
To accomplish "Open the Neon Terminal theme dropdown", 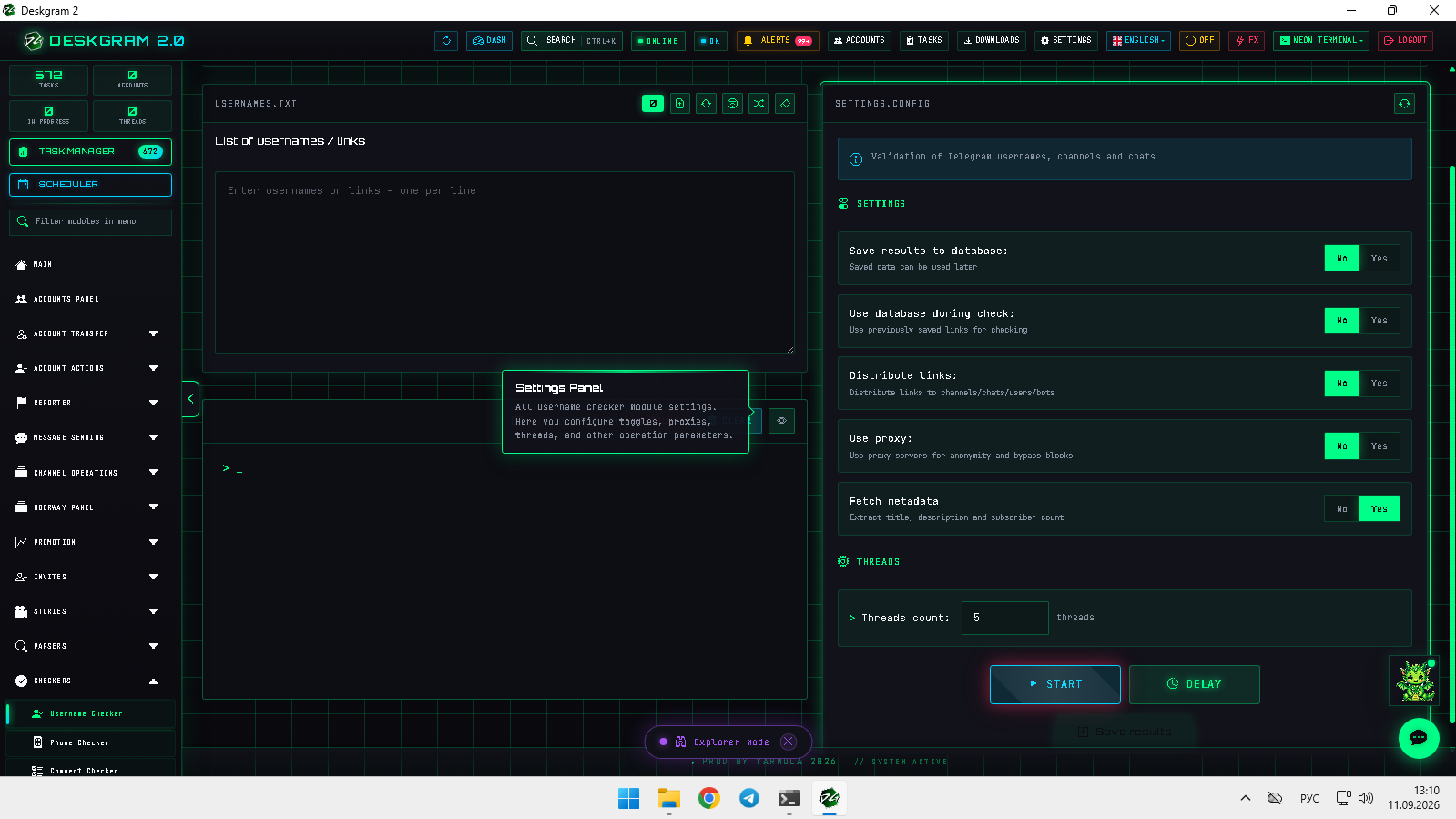I will 1321,41.
